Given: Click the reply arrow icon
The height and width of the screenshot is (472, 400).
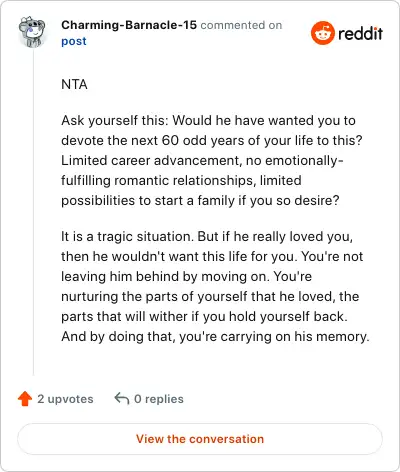Looking at the screenshot, I should [x=122, y=398].
